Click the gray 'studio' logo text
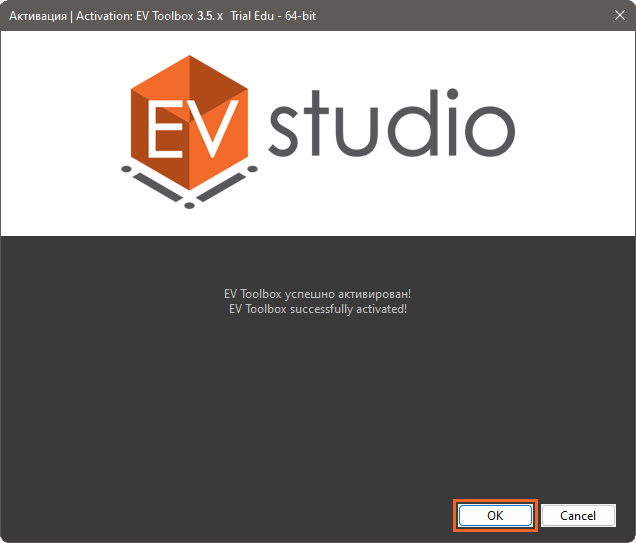 tap(391, 123)
